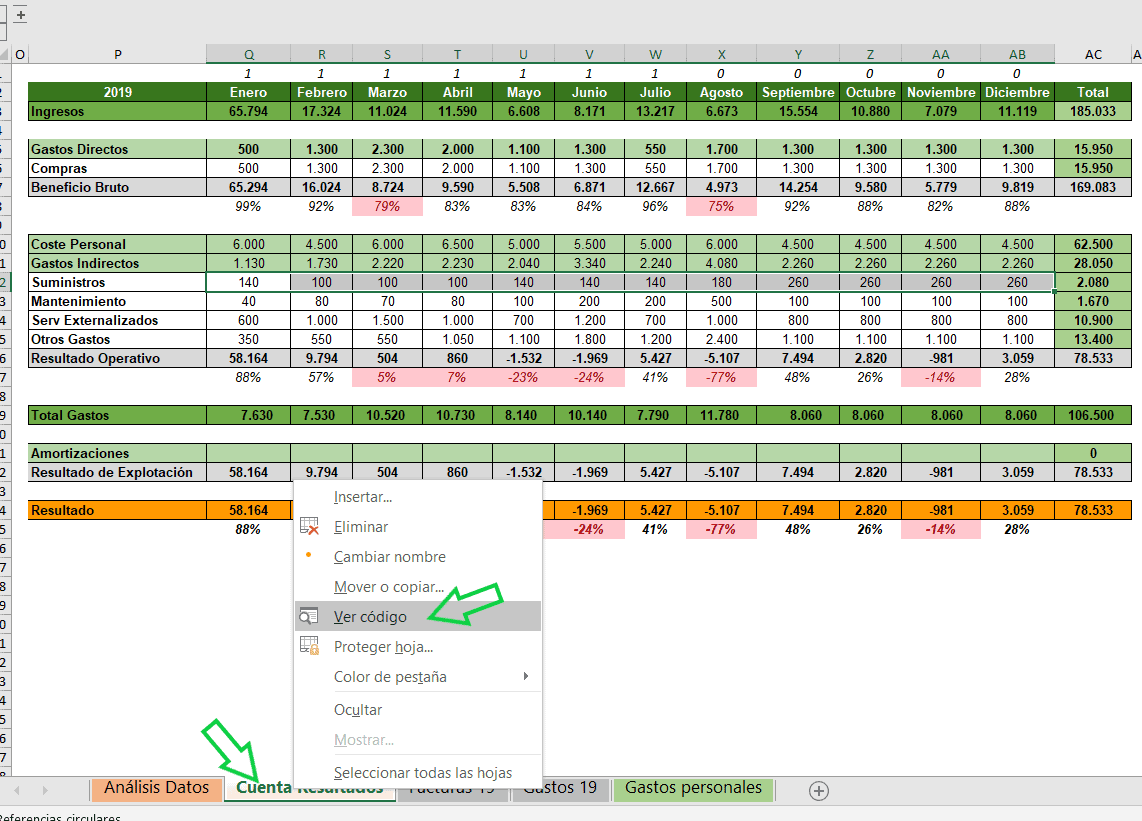Image resolution: width=1142 pixels, height=821 pixels.
Task: Click the Septiembre header cell
Action: pos(798,93)
